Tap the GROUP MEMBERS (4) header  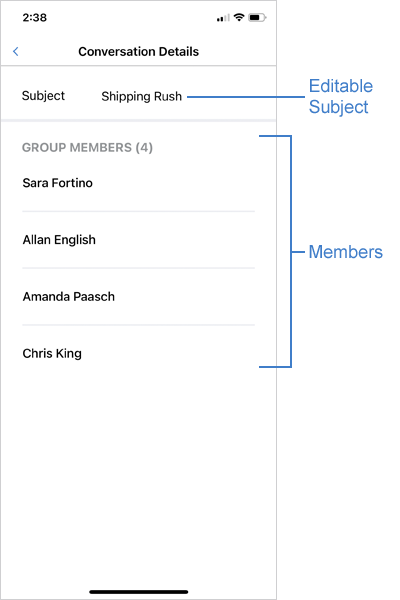click(87, 147)
